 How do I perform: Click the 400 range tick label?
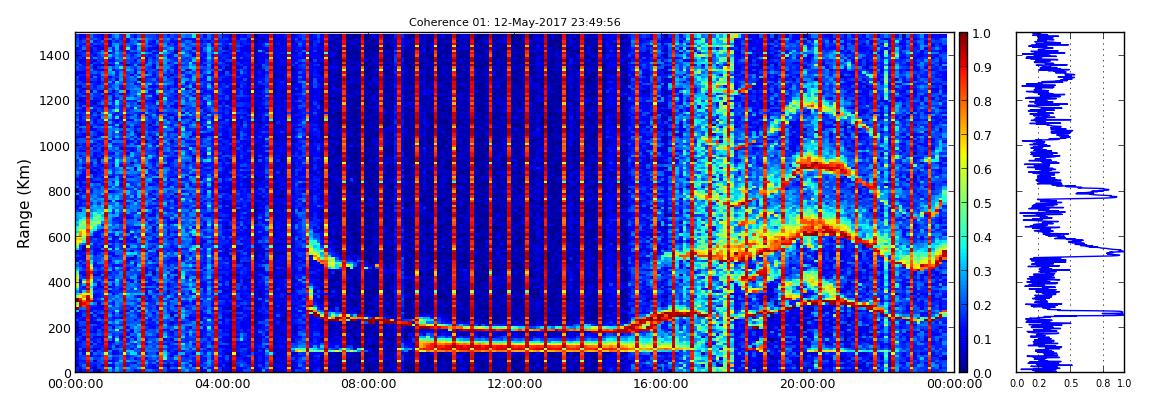pyautogui.click(x=60, y=282)
